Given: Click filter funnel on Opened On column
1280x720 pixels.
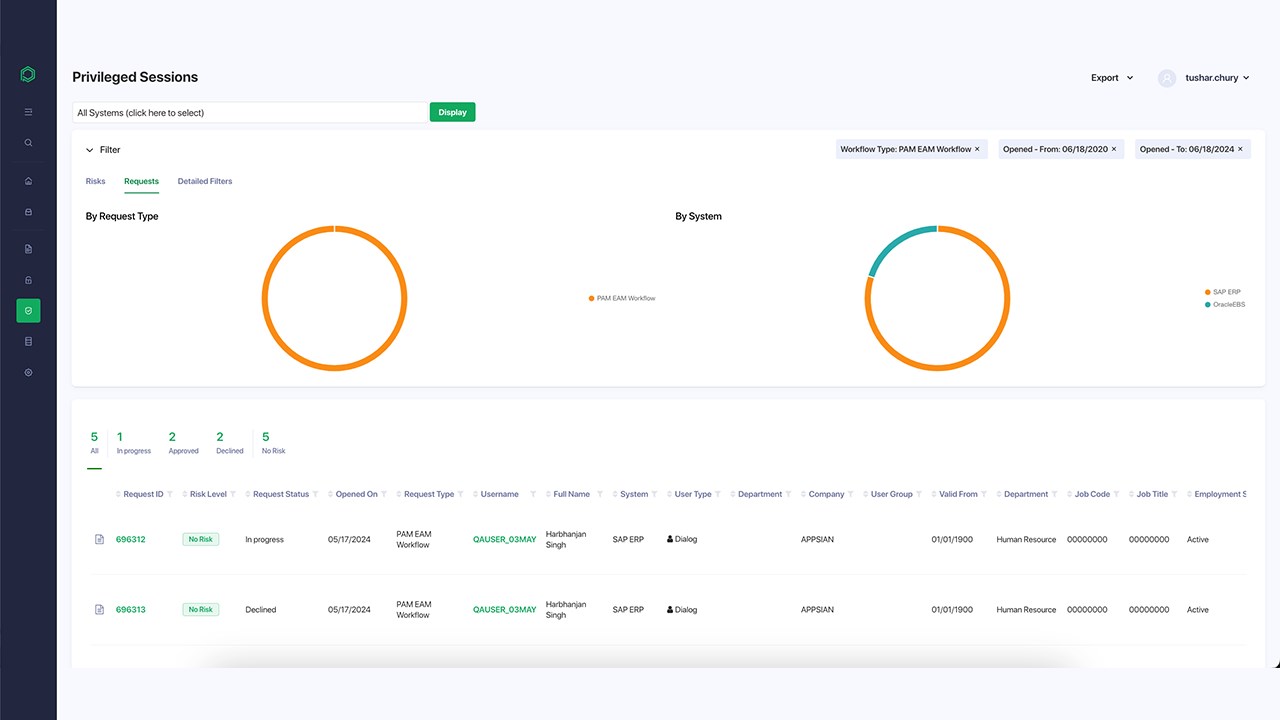Looking at the screenshot, I should (x=384, y=494).
